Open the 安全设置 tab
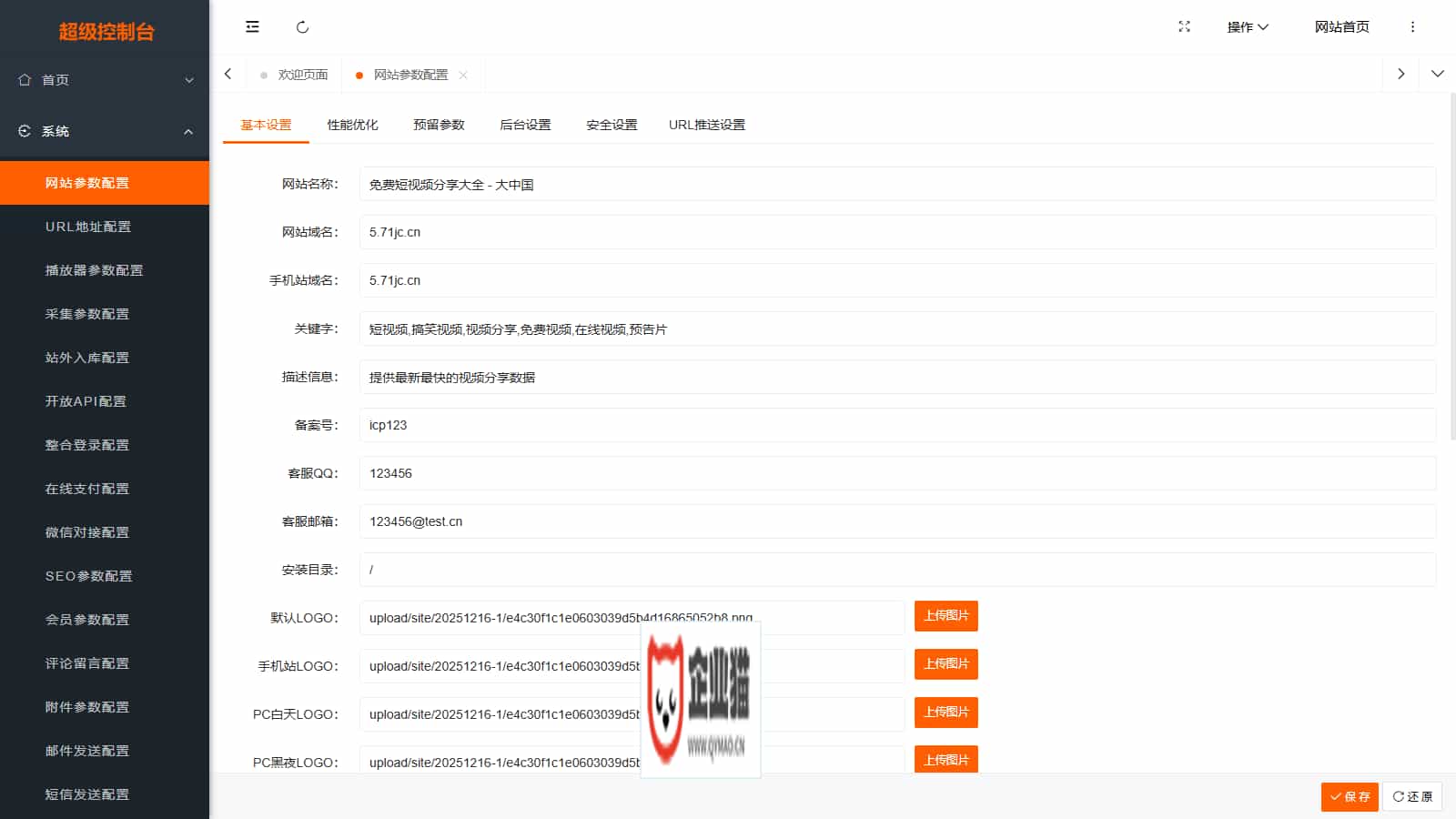 612,125
